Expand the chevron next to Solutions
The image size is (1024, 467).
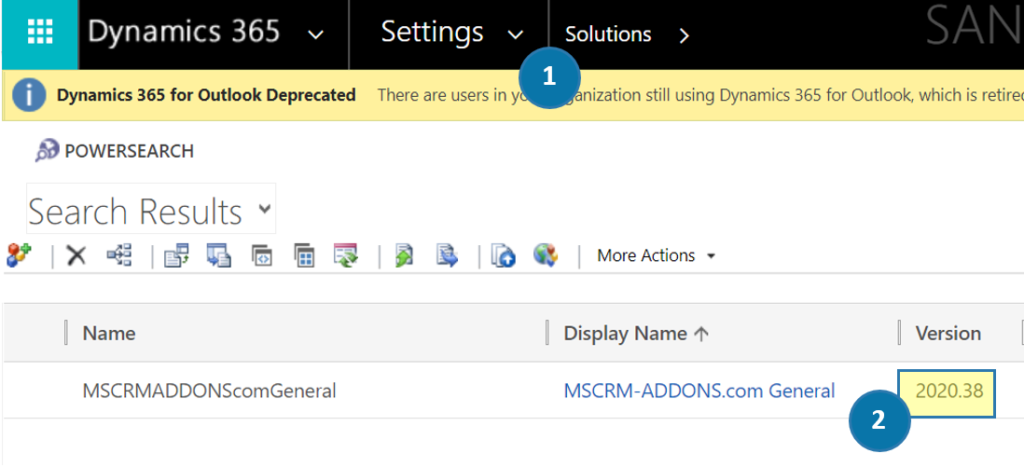[x=684, y=35]
